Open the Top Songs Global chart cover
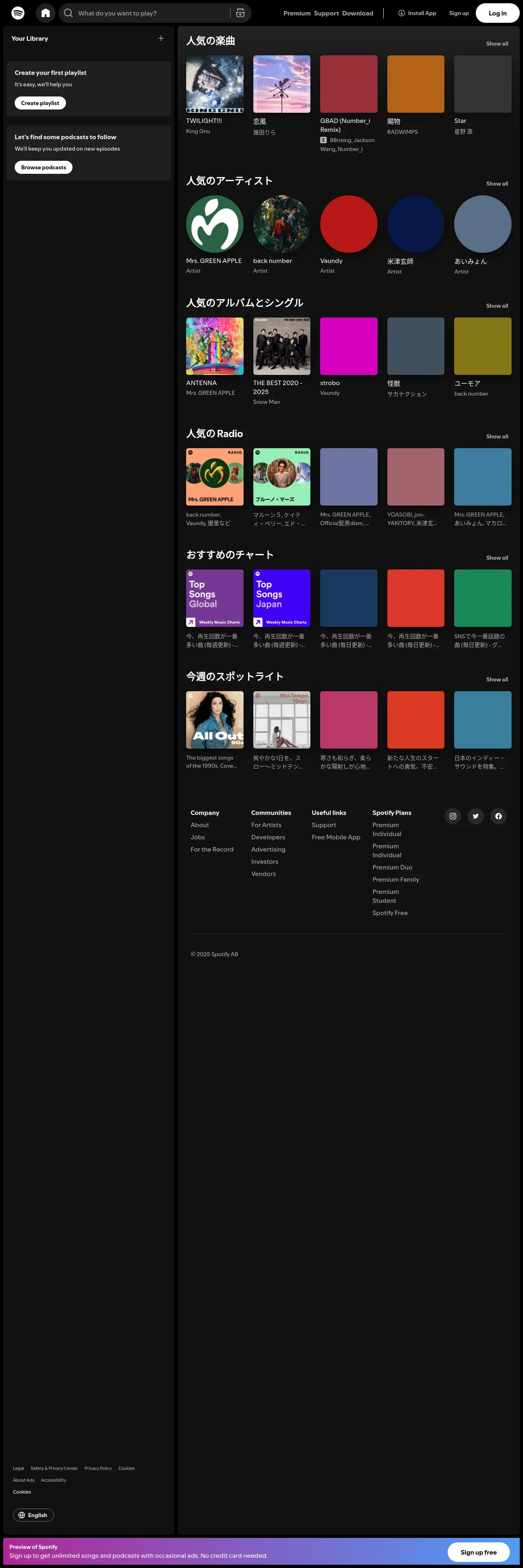523x1568 pixels. pyautogui.click(x=215, y=598)
